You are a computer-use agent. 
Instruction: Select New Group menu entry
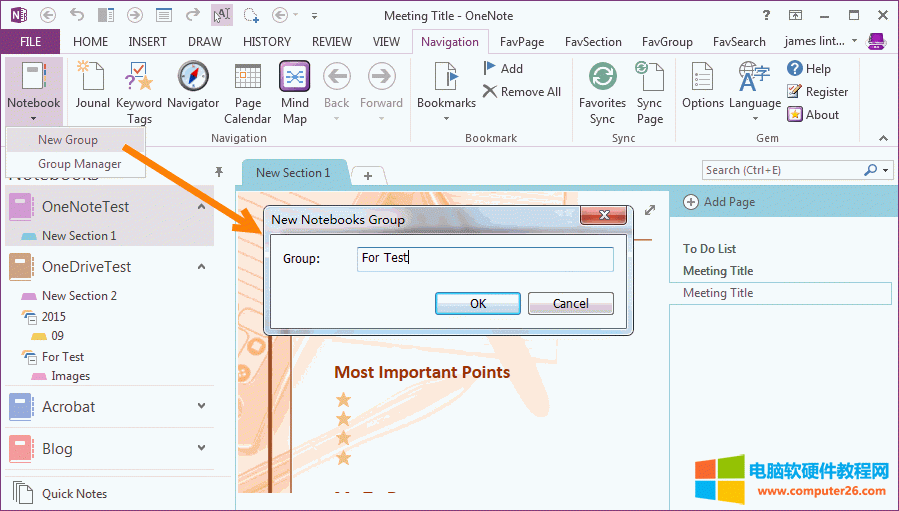point(75,140)
